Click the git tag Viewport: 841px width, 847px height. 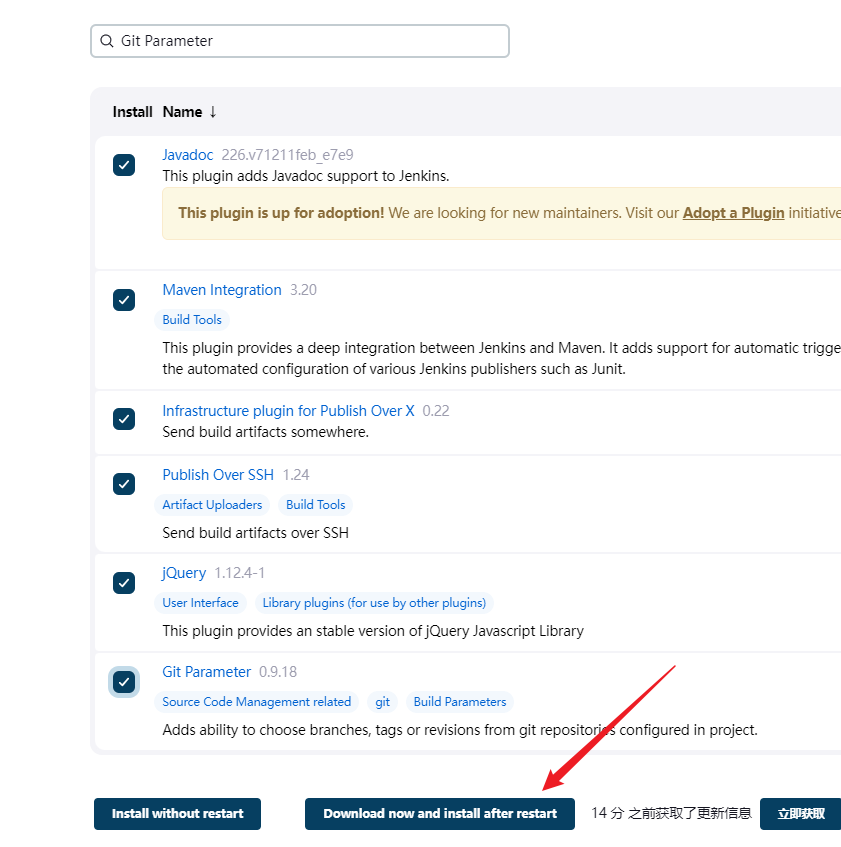click(x=382, y=702)
